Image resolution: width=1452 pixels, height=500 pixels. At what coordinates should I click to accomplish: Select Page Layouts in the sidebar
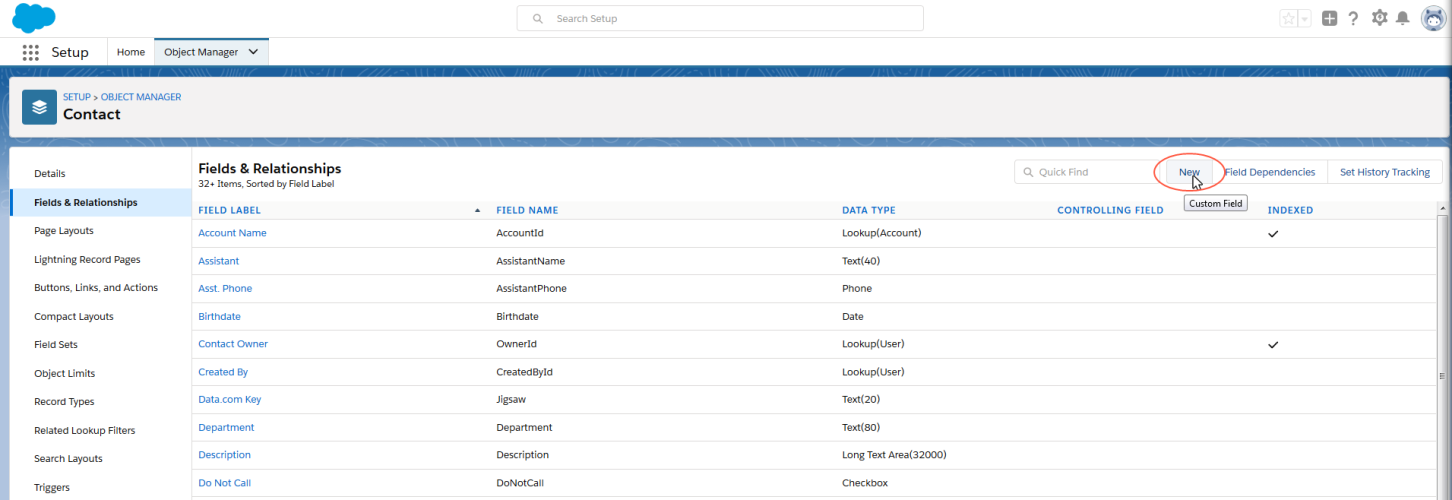64,231
